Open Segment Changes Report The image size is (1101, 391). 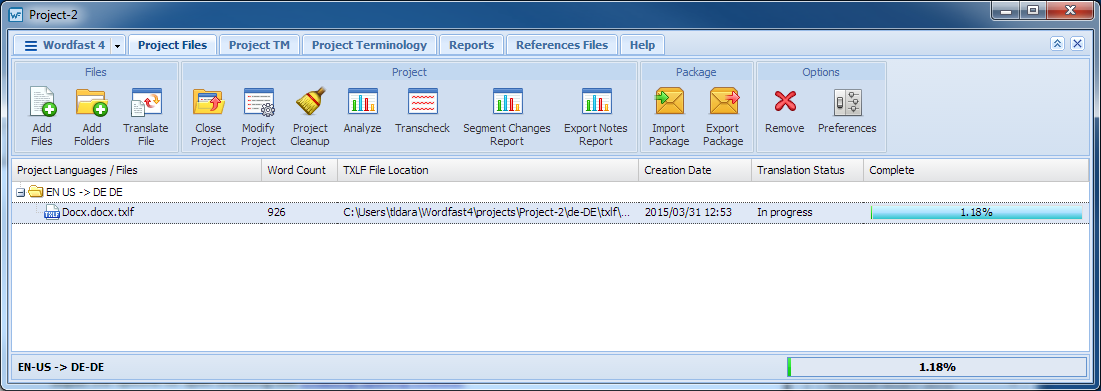(x=507, y=102)
